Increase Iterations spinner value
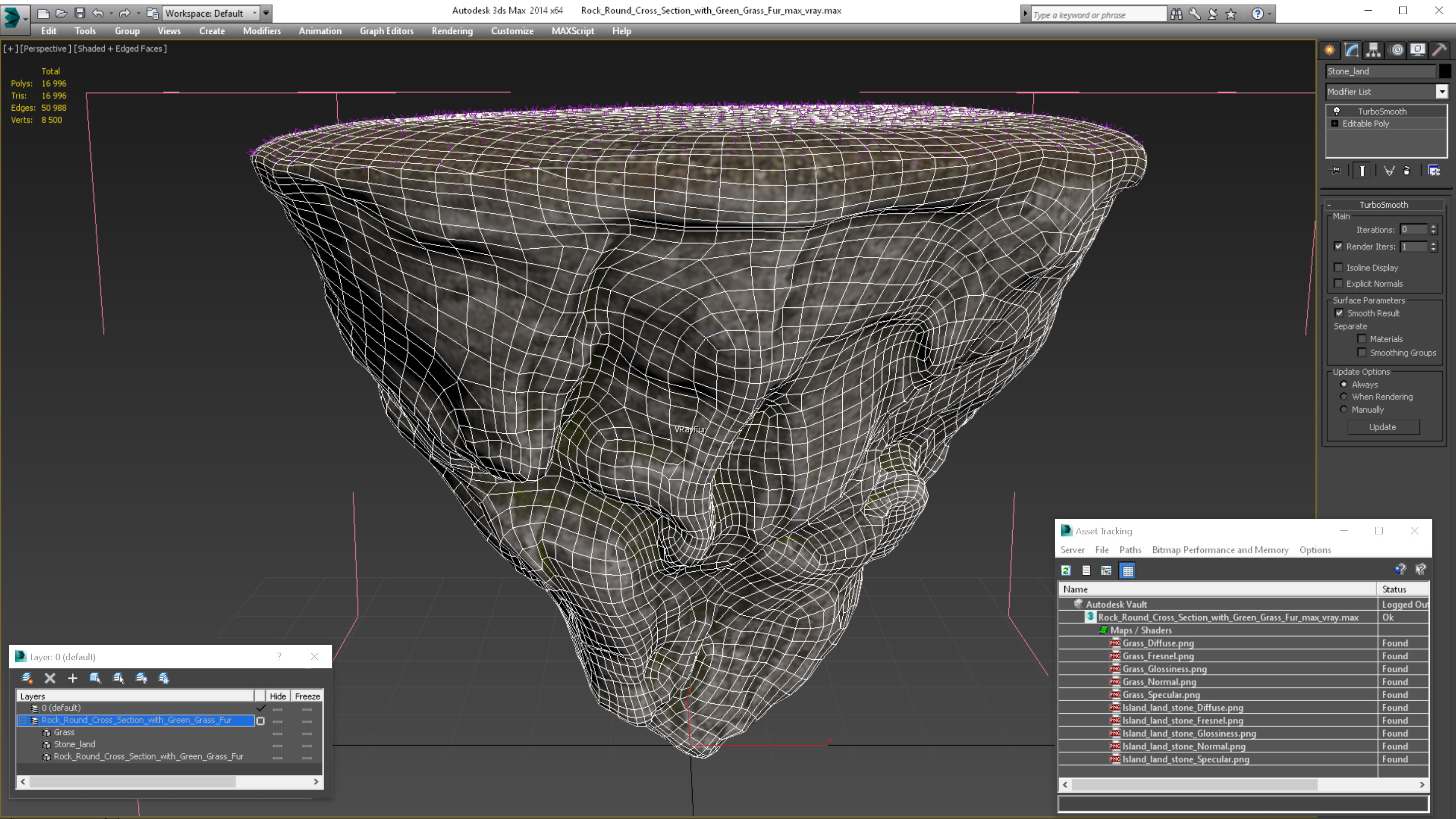The image size is (1456, 819). tap(1433, 226)
